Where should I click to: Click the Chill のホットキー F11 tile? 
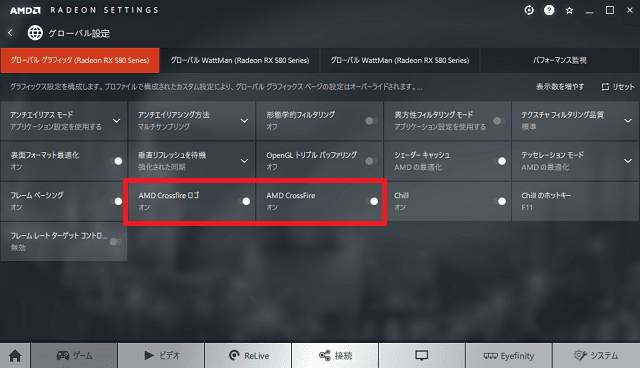pyautogui.click(x=576, y=202)
